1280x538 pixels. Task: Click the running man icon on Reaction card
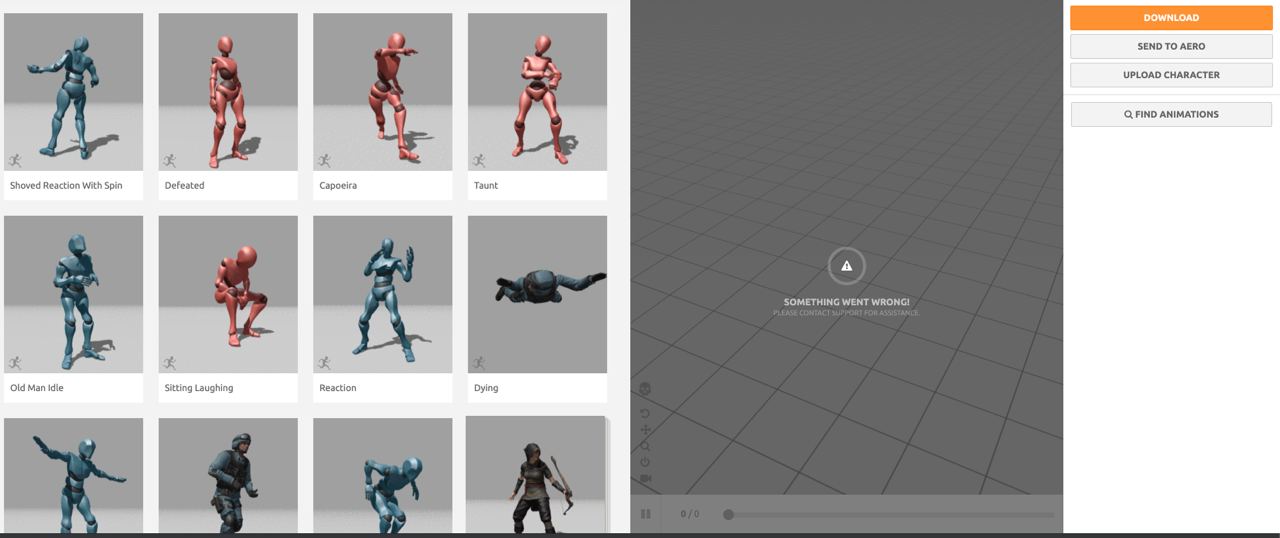(x=324, y=362)
